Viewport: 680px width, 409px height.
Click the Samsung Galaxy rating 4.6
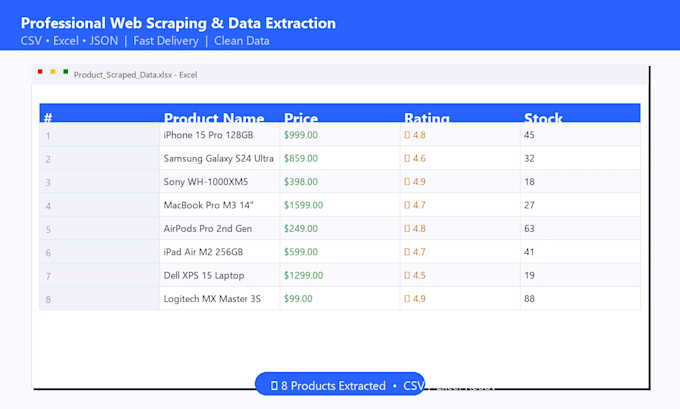click(x=415, y=158)
